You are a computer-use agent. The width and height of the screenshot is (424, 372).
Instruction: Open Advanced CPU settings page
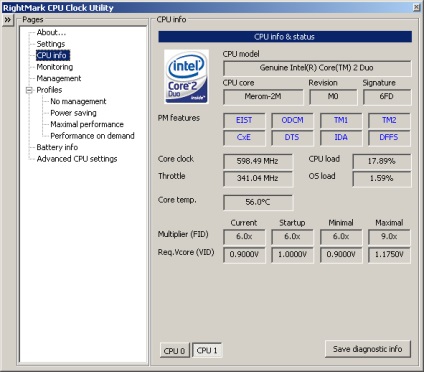point(77,159)
